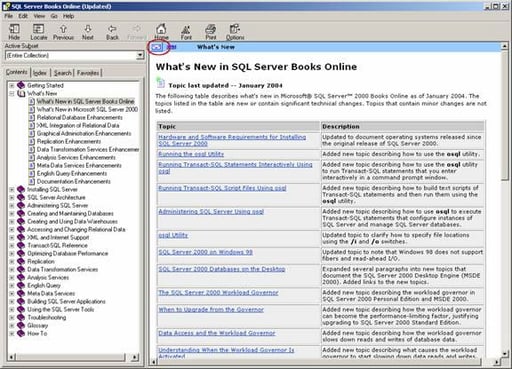This screenshot has height=369, width=512.
Task: Click the Transact-SQL Reference book icon
Action: (21, 245)
